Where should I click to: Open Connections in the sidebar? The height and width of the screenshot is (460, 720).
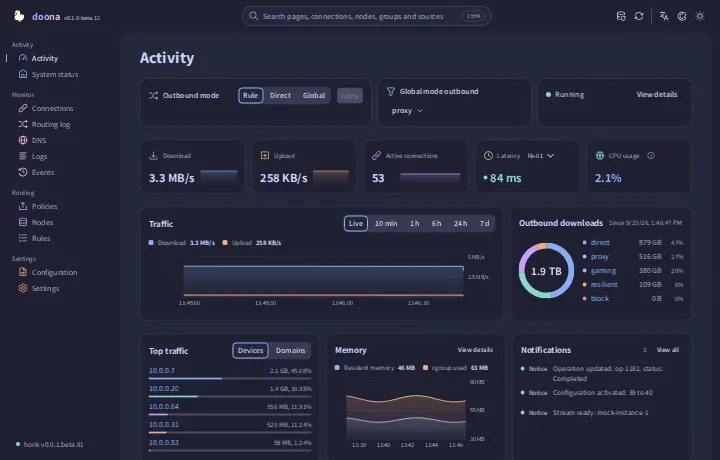(x=52, y=108)
